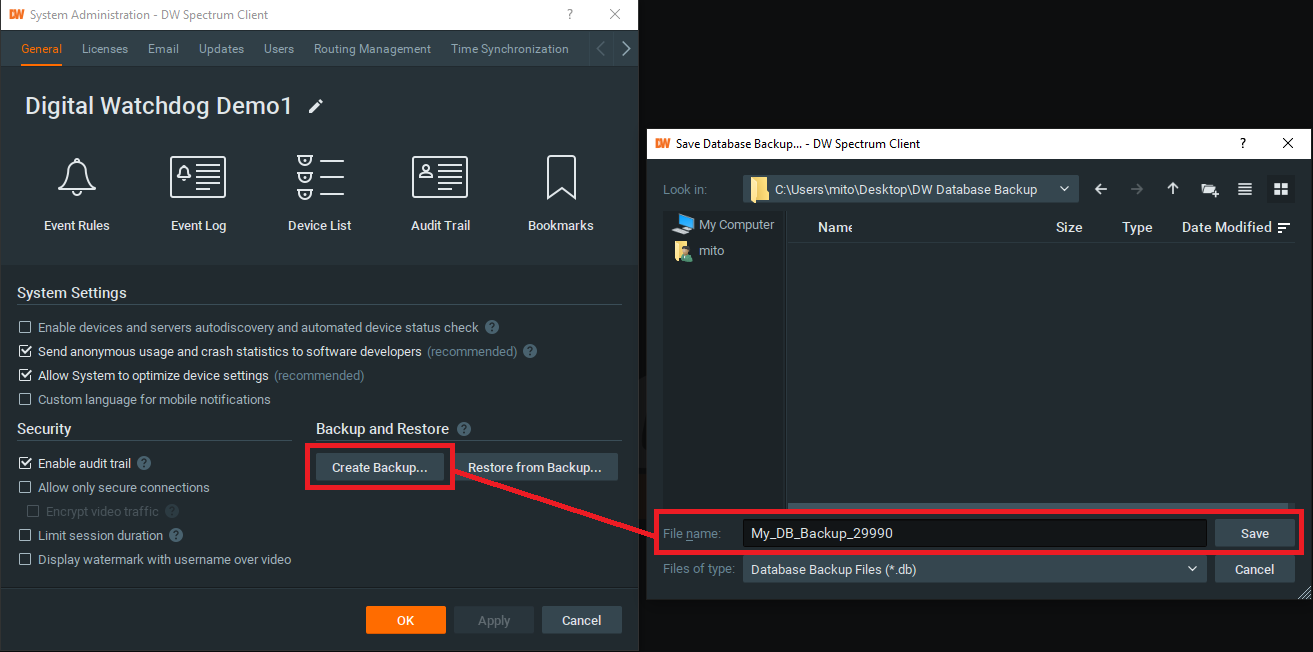Cancel the System Administration dialog
The height and width of the screenshot is (652, 1313).
[x=582, y=620]
